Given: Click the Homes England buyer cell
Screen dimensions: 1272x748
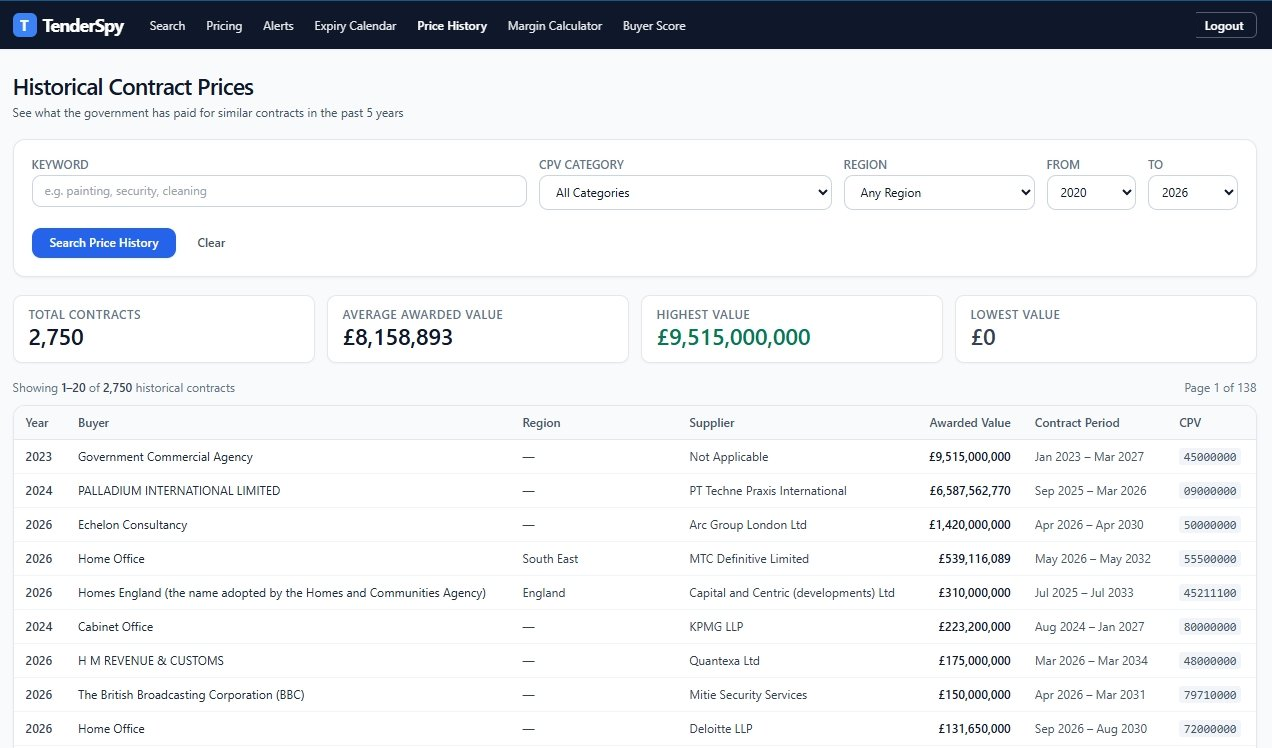Looking at the screenshot, I should [x=282, y=593].
